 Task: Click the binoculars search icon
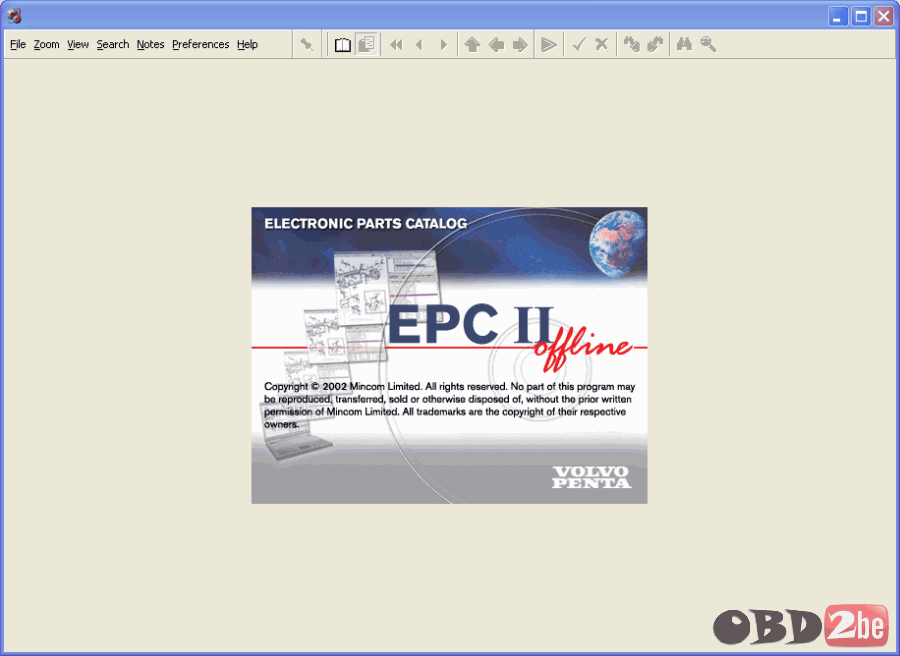click(x=684, y=44)
